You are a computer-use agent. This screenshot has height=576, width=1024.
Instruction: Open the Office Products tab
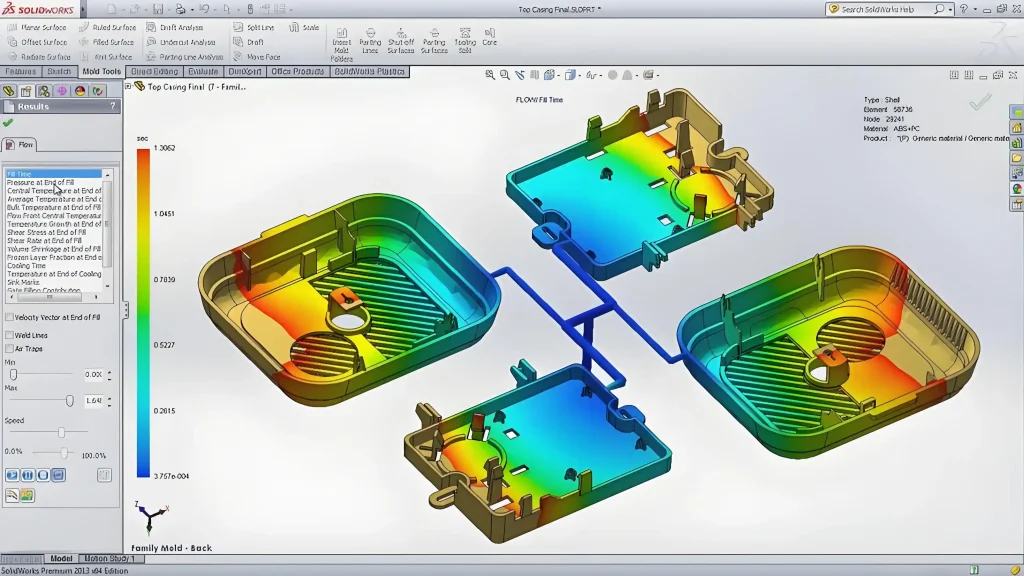point(297,71)
